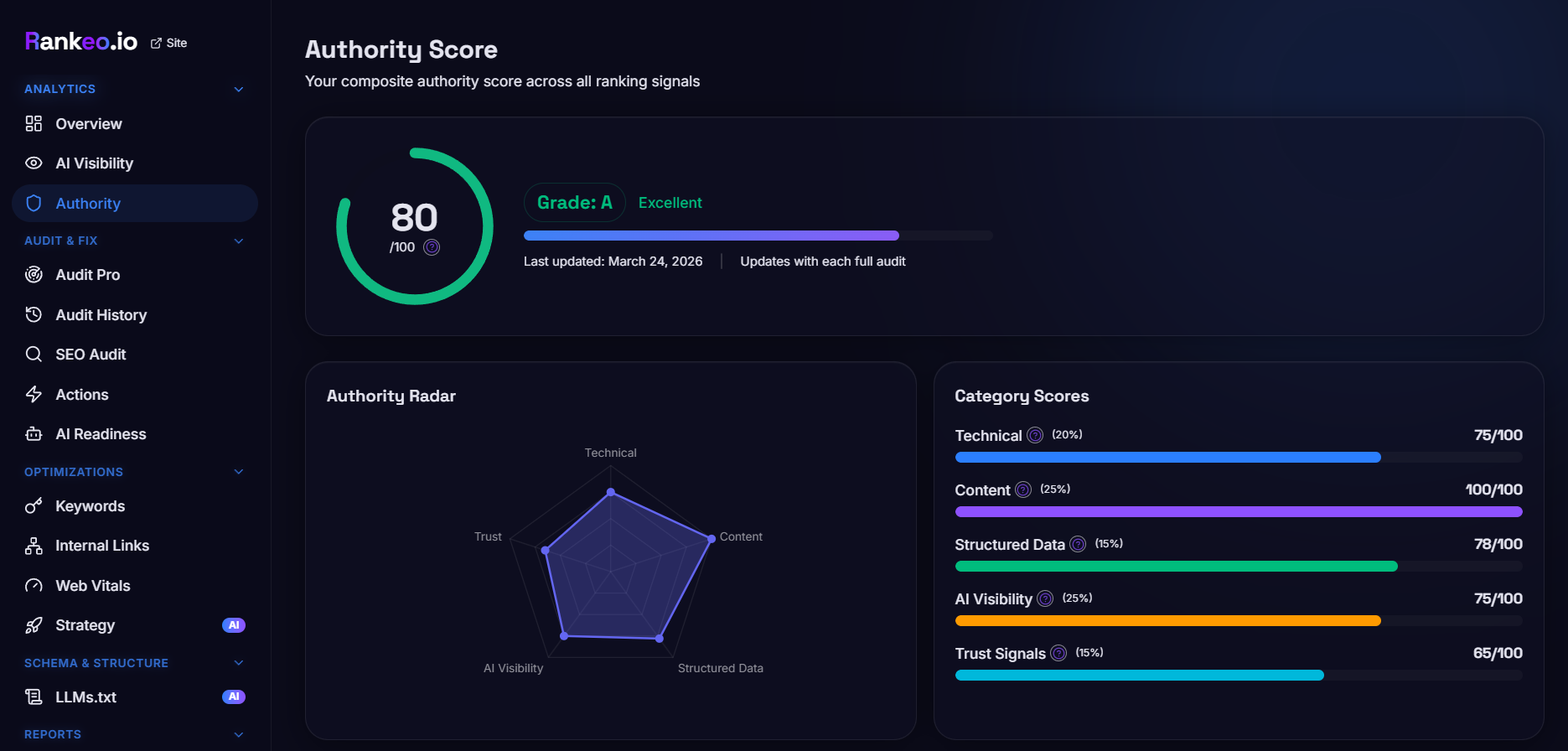This screenshot has height=751, width=1568.
Task: Click the Overview grid icon
Action: [x=34, y=124]
